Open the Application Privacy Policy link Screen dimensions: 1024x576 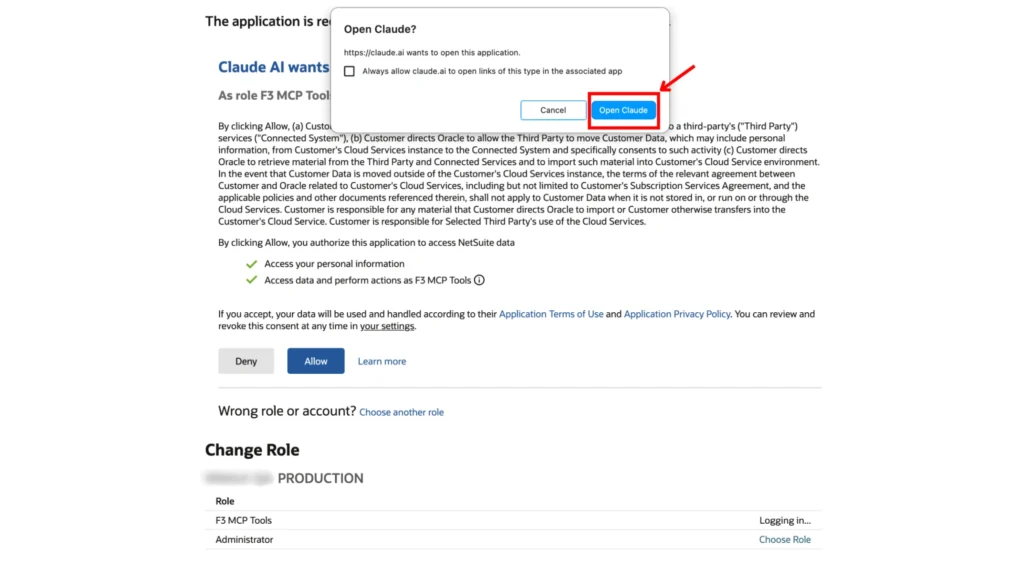pyautogui.click(x=677, y=314)
